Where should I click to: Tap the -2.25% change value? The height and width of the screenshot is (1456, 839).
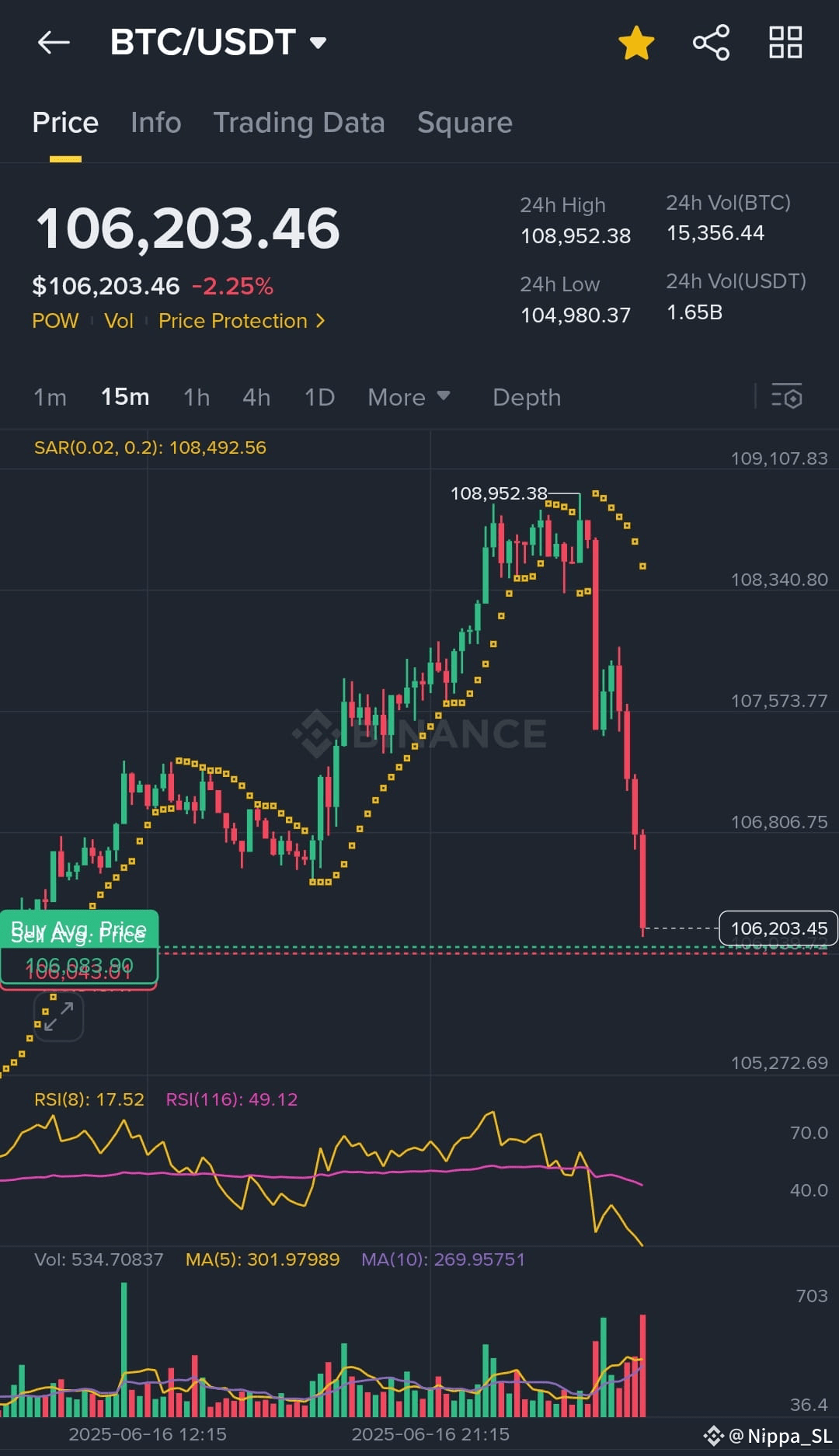click(x=232, y=286)
